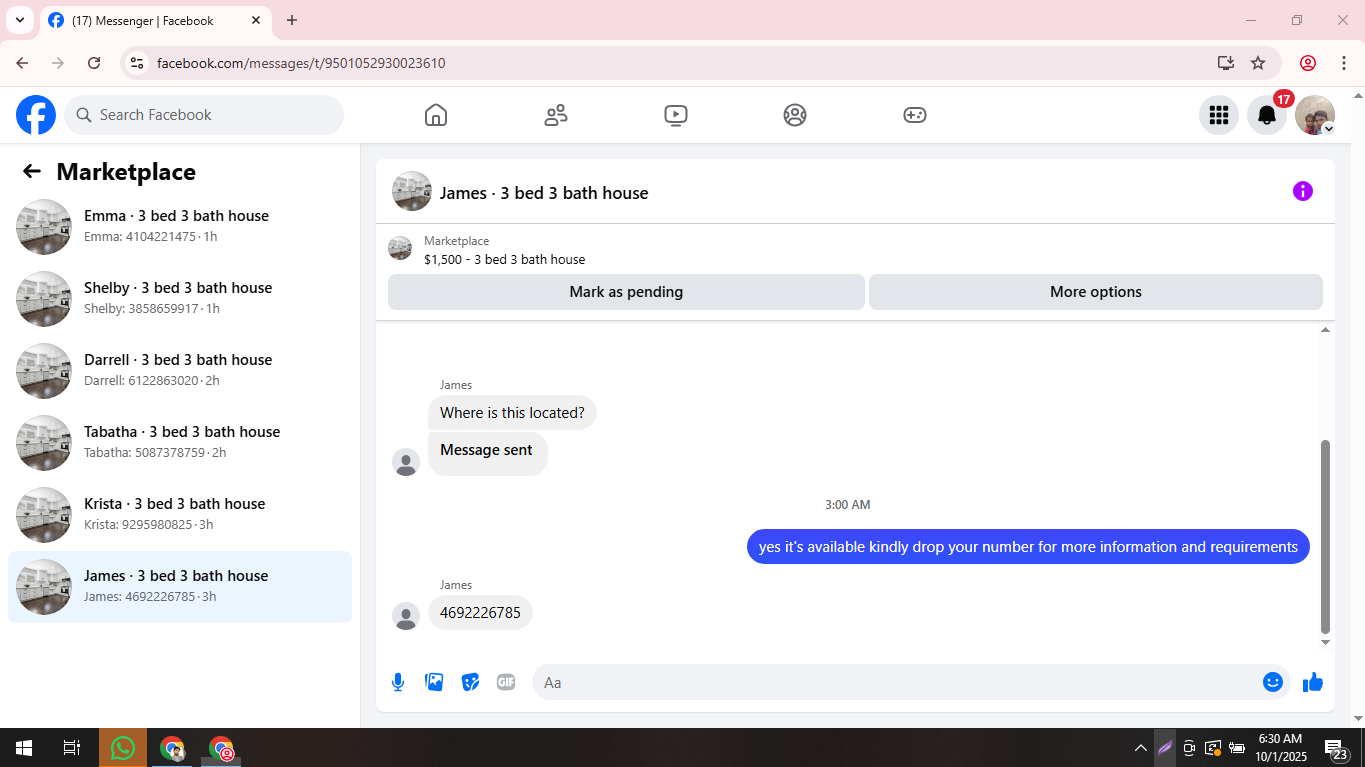1365x767 pixels.
Task: Bookmark this tab with the star
Action: (1258, 63)
